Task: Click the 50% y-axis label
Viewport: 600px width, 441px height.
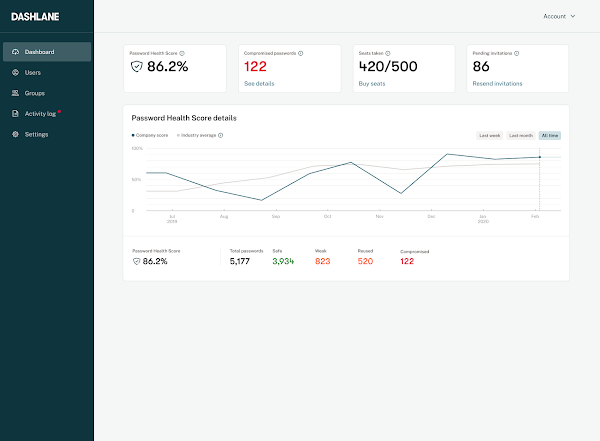Action: click(136, 180)
